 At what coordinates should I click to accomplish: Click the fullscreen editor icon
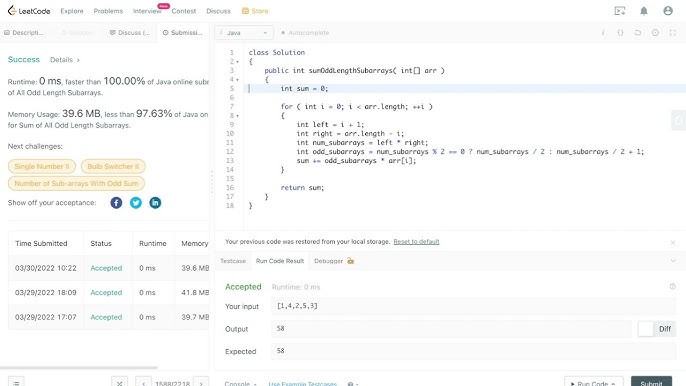(x=673, y=33)
